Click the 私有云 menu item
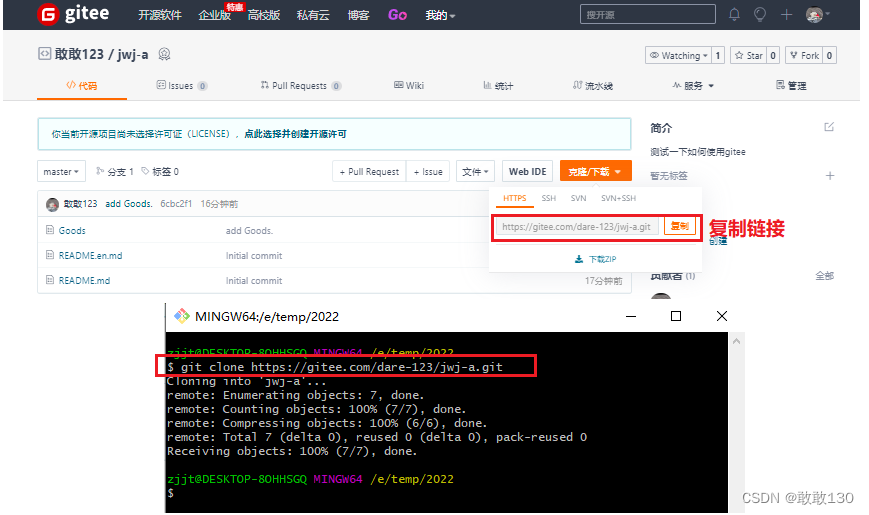The height and width of the screenshot is (515, 869). click(313, 15)
